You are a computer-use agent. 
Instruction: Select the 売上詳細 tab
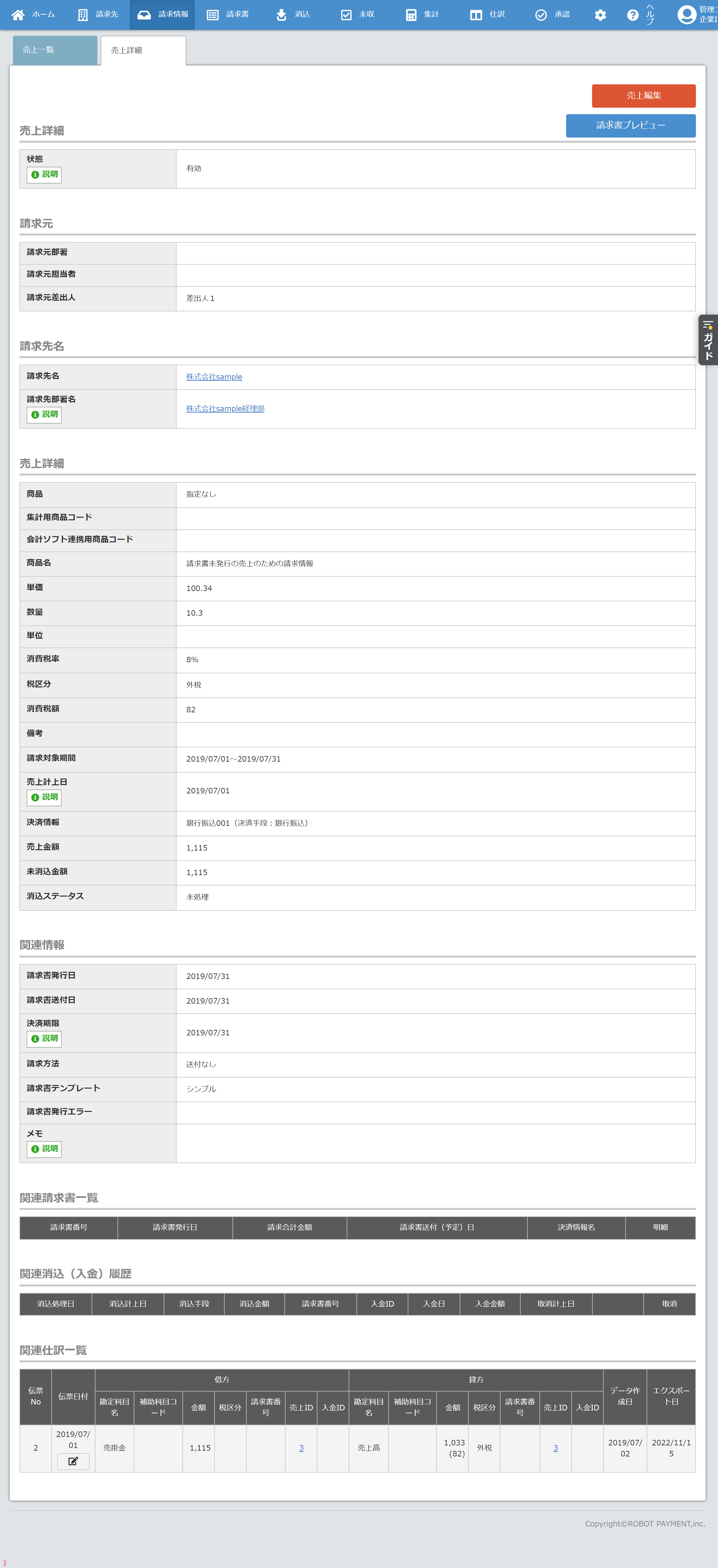143,50
